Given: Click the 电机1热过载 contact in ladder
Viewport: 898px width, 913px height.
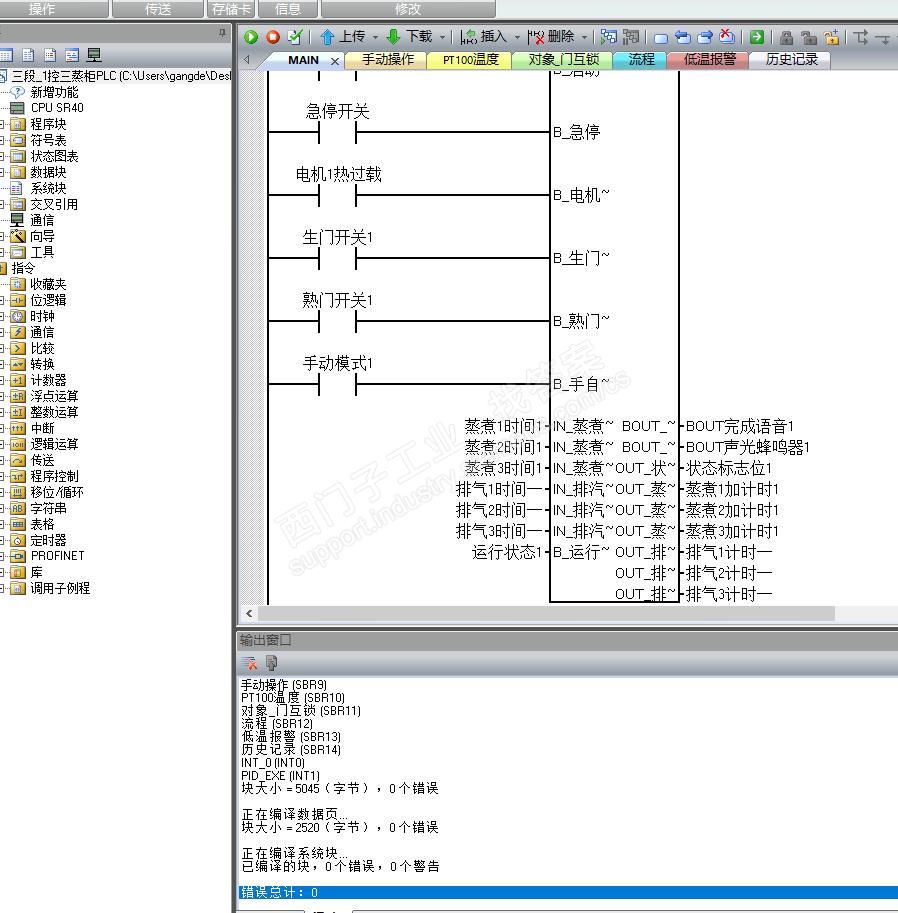Looking at the screenshot, I should [x=337, y=196].
